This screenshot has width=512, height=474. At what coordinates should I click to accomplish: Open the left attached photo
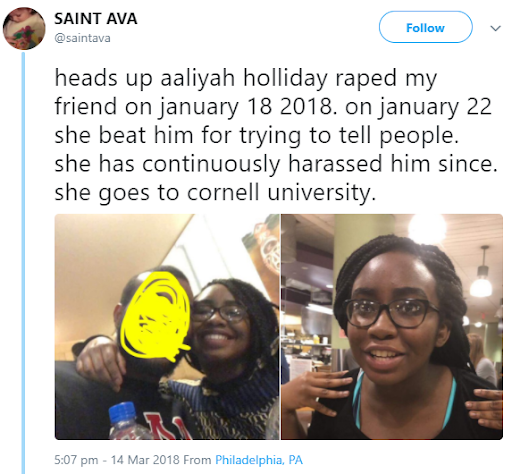[167, 327]
